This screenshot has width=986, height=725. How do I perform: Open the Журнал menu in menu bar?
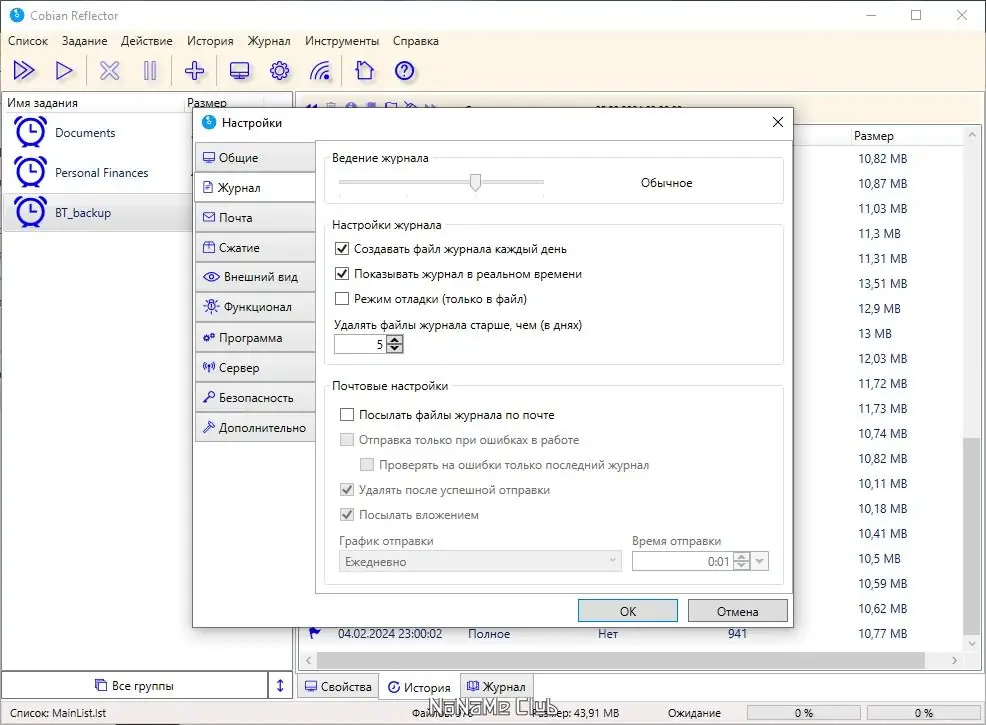coord(269,41)
